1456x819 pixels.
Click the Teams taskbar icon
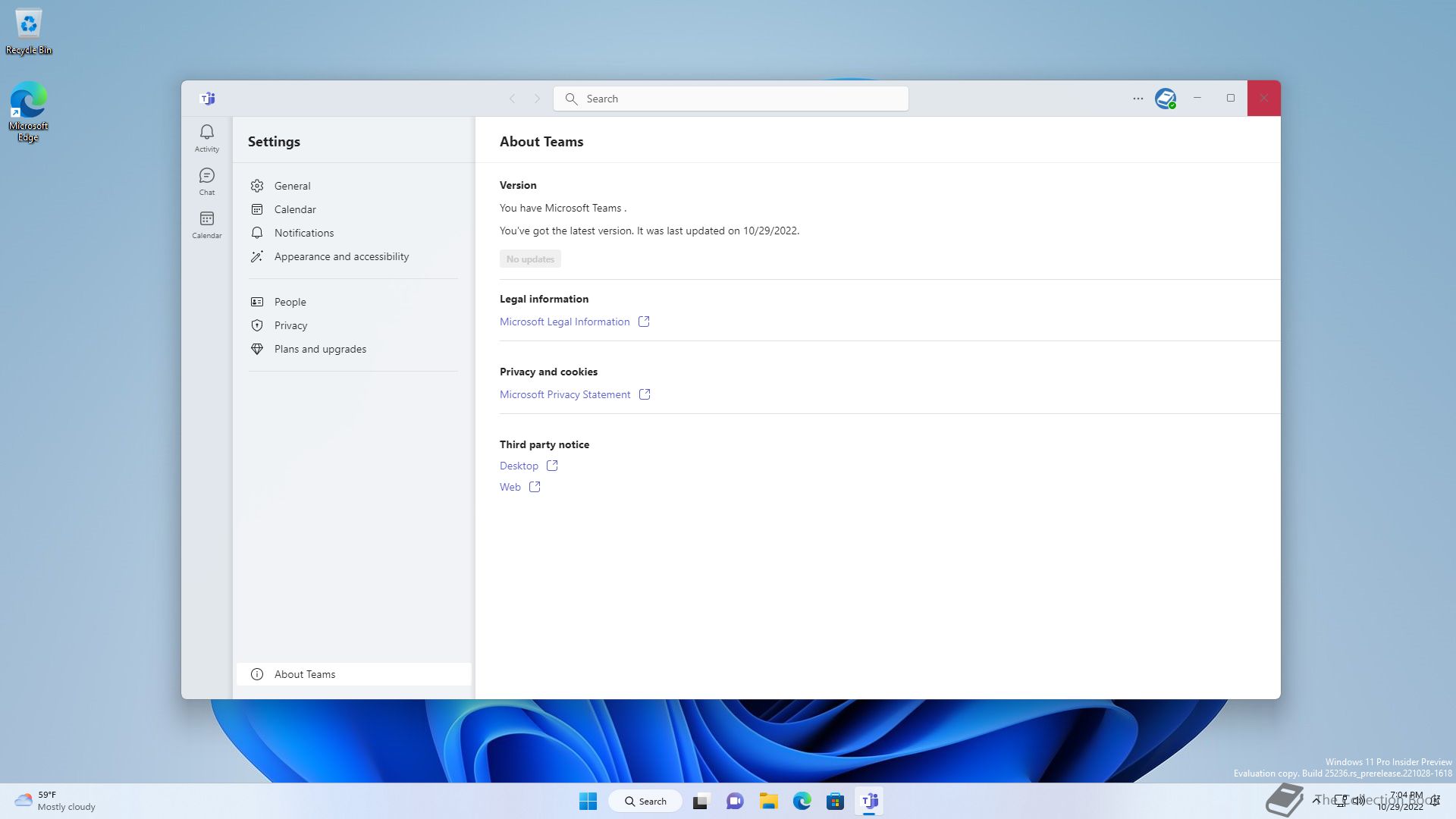[870, 801]
